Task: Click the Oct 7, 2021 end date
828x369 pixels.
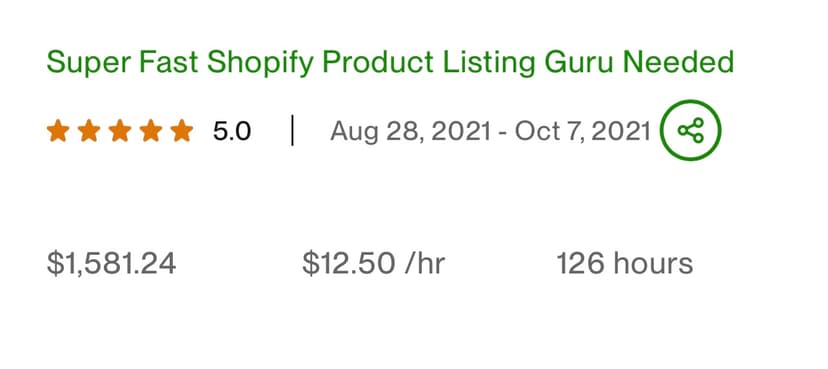Action: (x=582, y=131)
